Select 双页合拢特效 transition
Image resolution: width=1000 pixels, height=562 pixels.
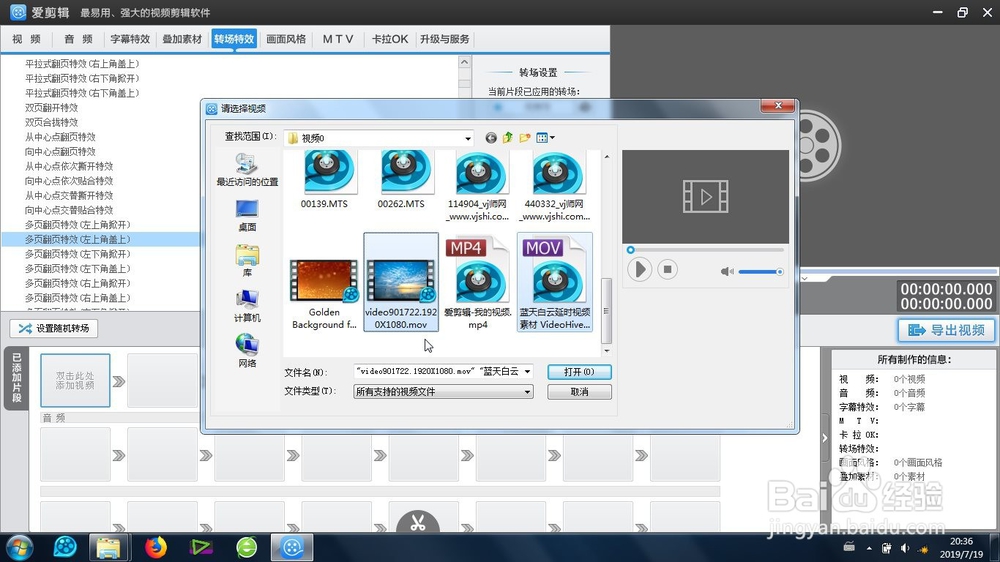52,122
